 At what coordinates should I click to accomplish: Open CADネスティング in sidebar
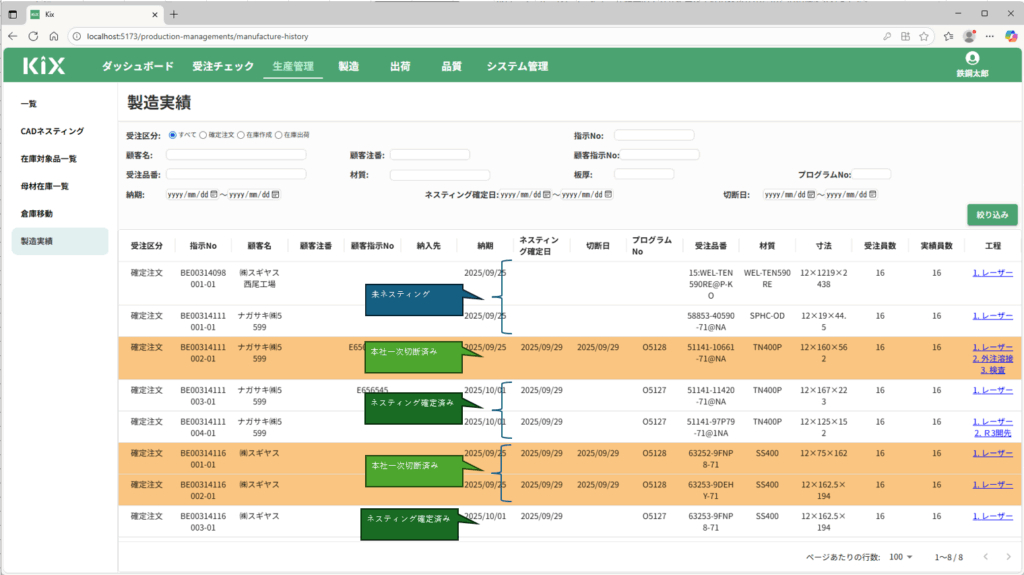coord(52,131)
